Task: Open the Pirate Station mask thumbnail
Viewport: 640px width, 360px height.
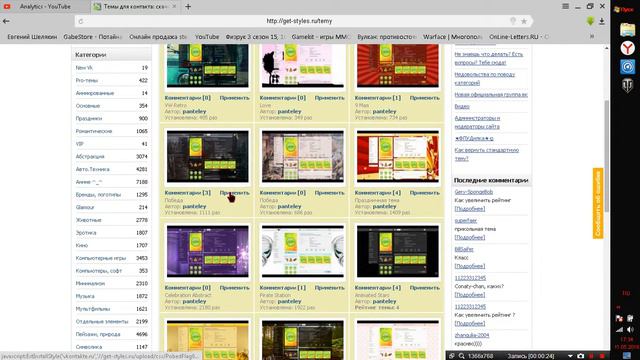Action: tap(303, 251)
